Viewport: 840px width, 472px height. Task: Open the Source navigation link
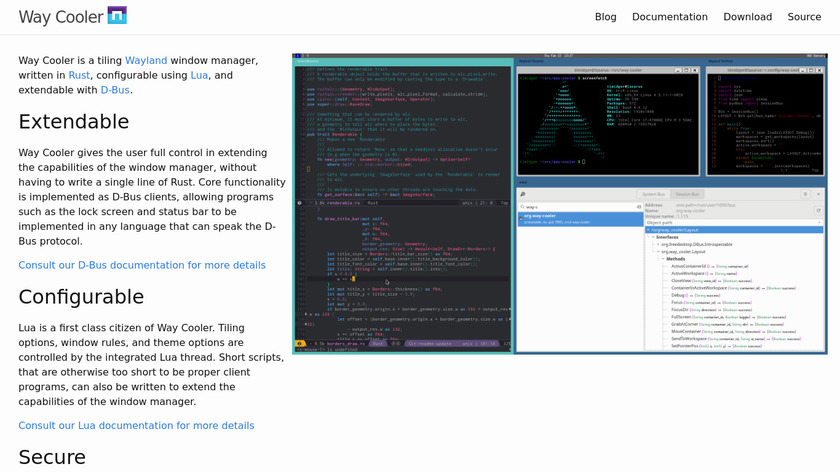click(803, 17)
